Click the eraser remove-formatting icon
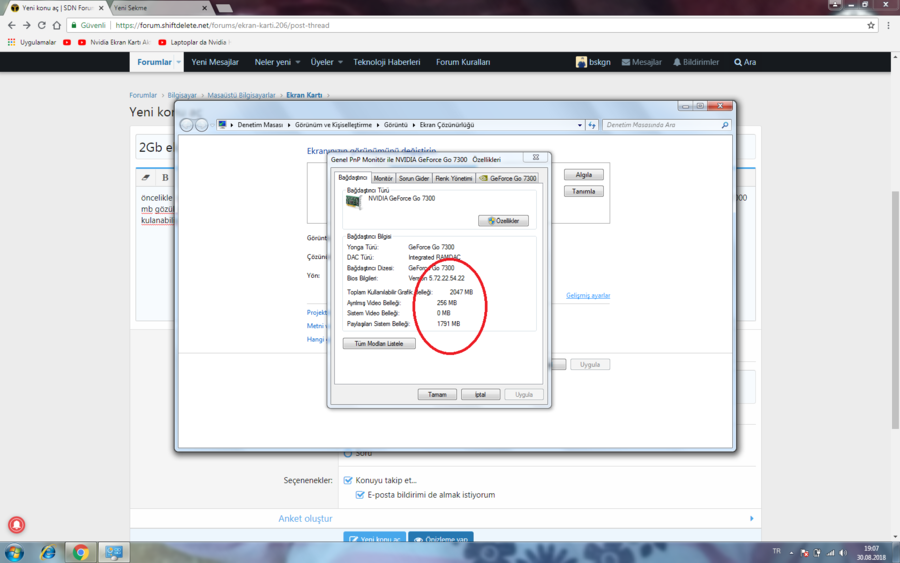This screenshot has height=563, width=900. click(146, 178)
